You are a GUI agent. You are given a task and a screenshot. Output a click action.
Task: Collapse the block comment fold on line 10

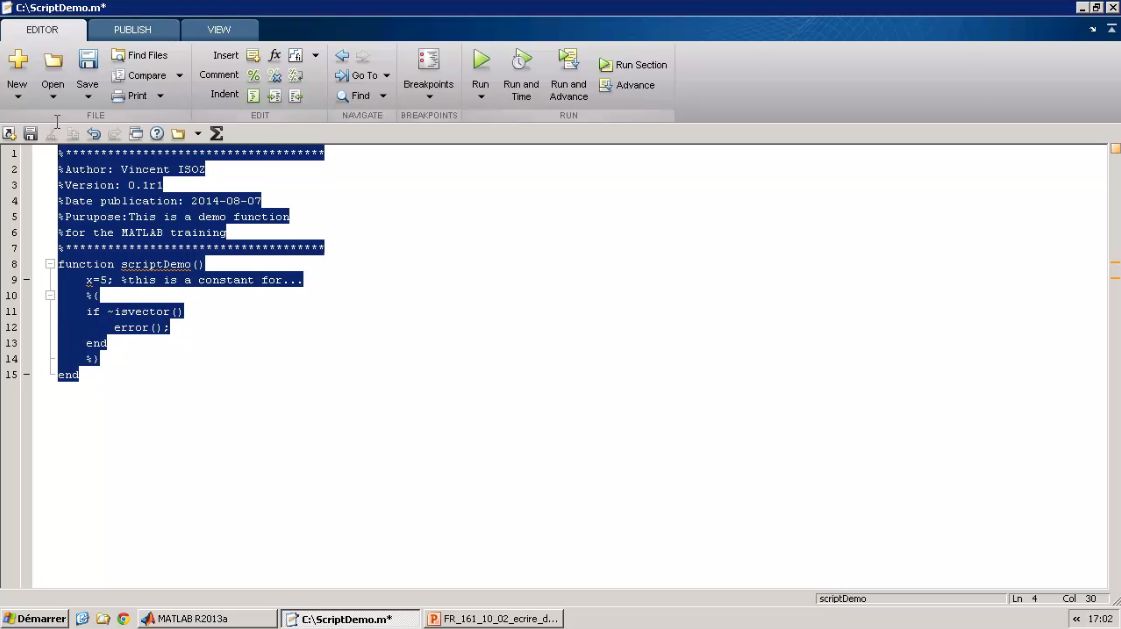coord(50,296)
